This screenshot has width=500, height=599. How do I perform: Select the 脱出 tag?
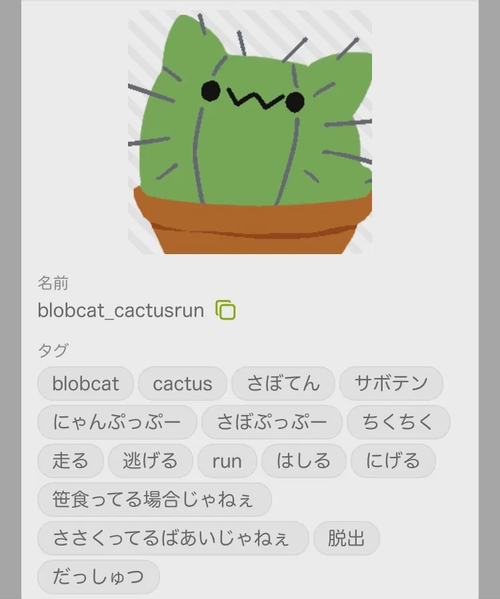coord(346,538)
